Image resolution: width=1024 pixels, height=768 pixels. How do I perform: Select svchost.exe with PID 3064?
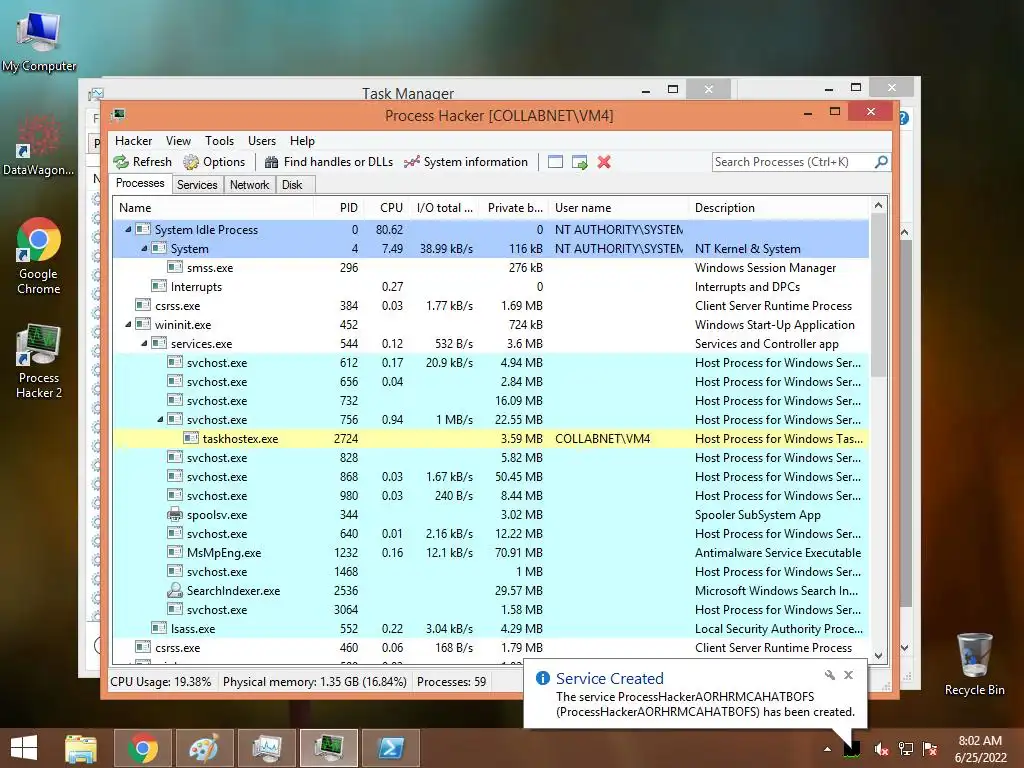pos(491,610)
